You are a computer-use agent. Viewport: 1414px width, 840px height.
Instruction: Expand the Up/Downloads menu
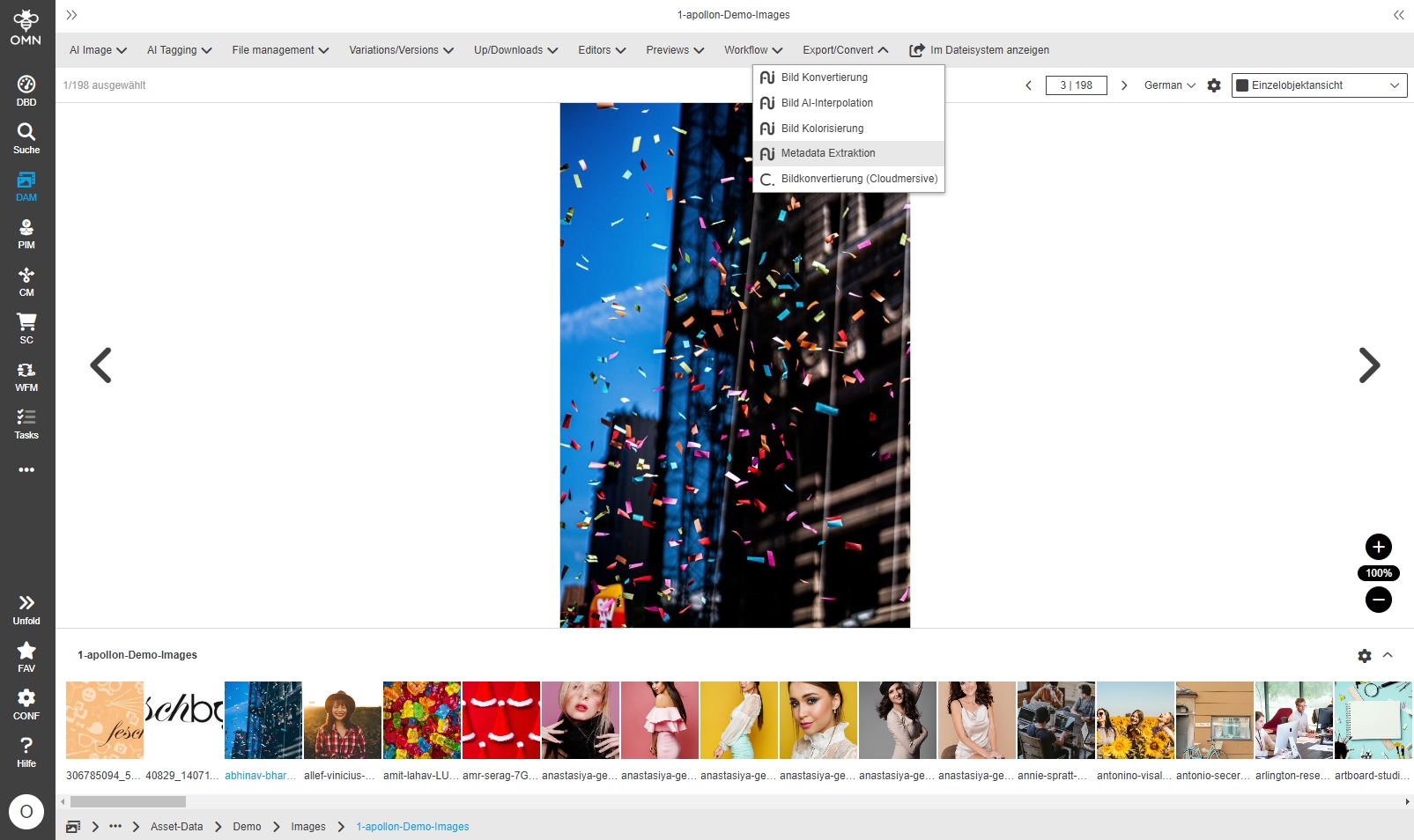[x=515, y=50]
